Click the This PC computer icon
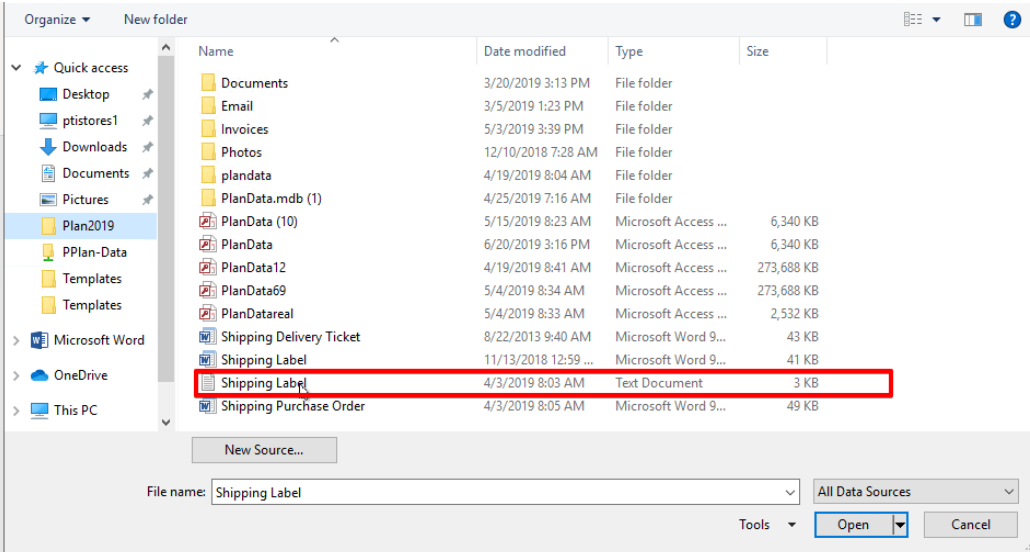1030x552 pixels. tap(39, 411)
